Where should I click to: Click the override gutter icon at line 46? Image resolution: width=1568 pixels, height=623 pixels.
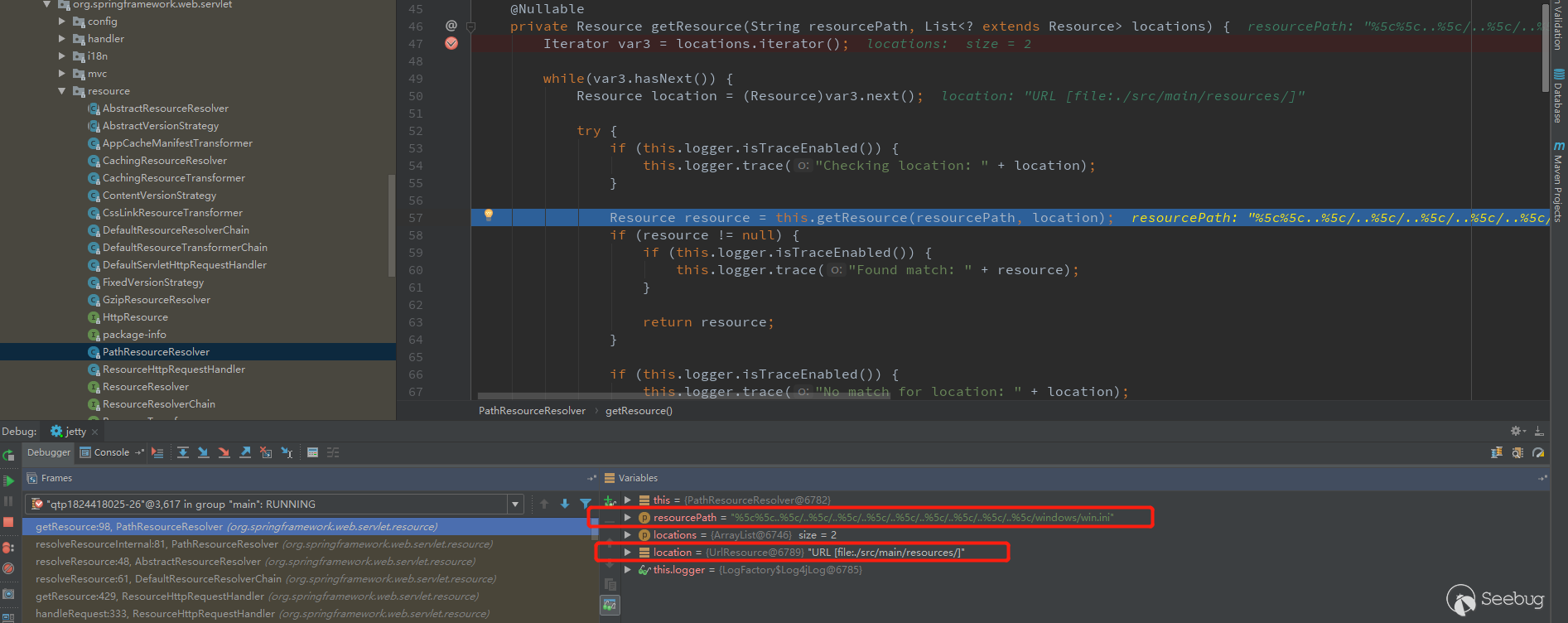click(451, 26)
